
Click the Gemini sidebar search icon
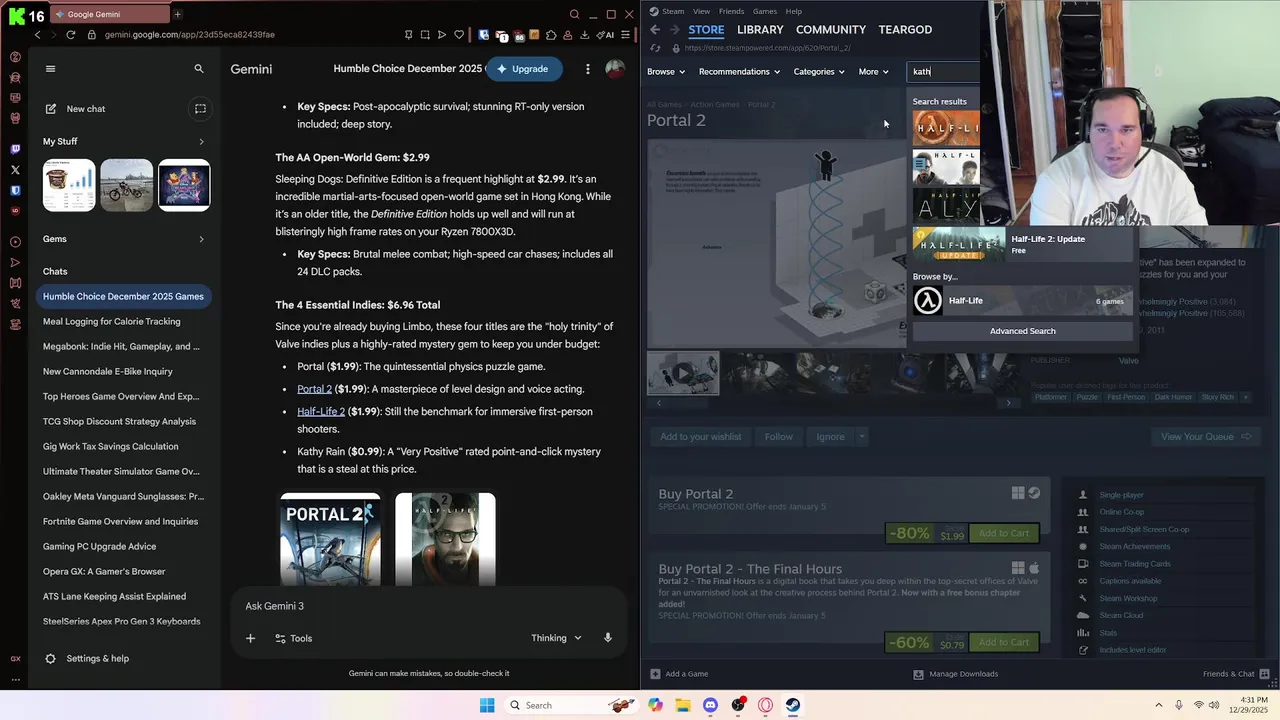(199, 69)
